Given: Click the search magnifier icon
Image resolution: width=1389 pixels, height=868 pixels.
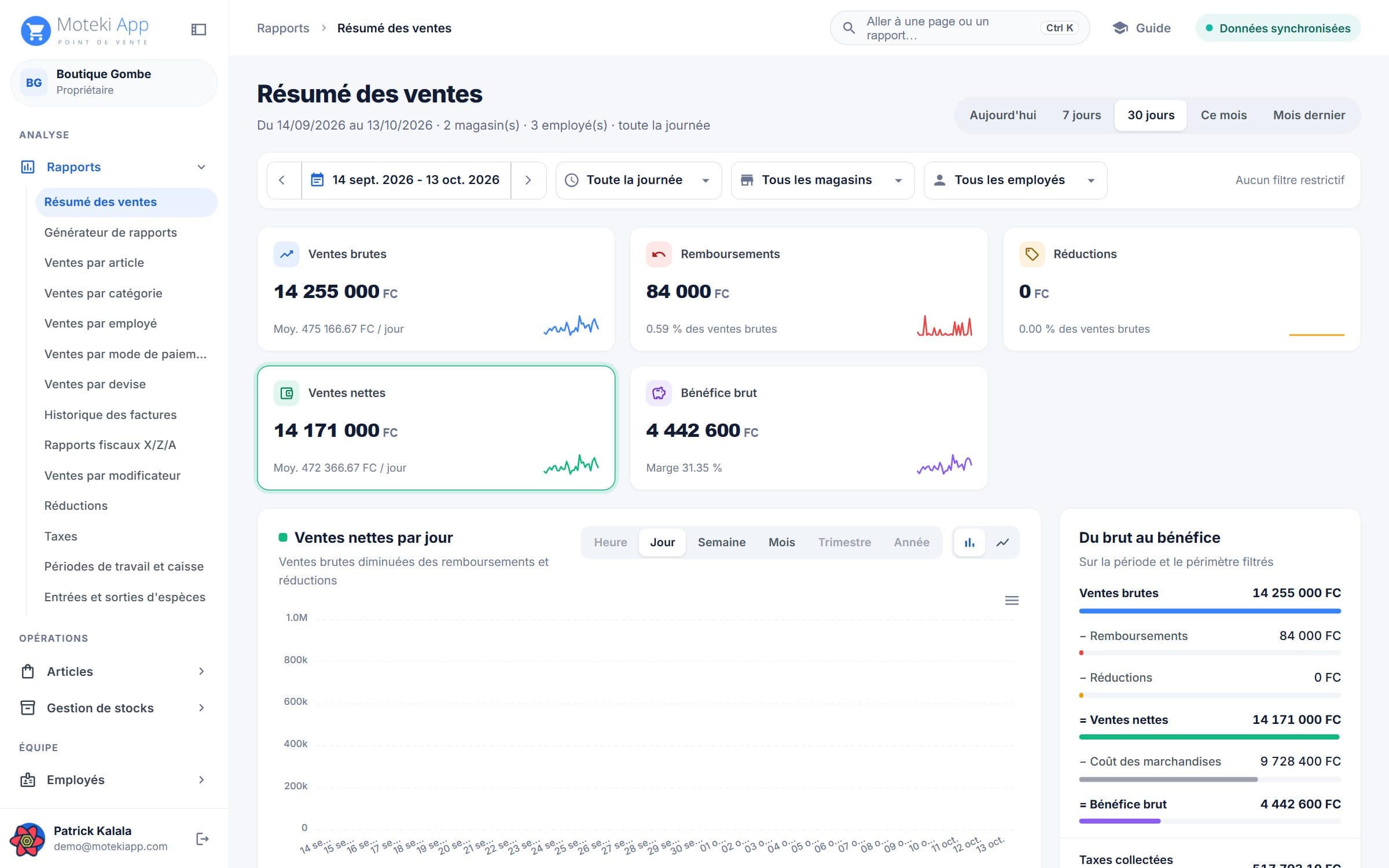Looking at the screenshot, I should (x=848, y=28).
